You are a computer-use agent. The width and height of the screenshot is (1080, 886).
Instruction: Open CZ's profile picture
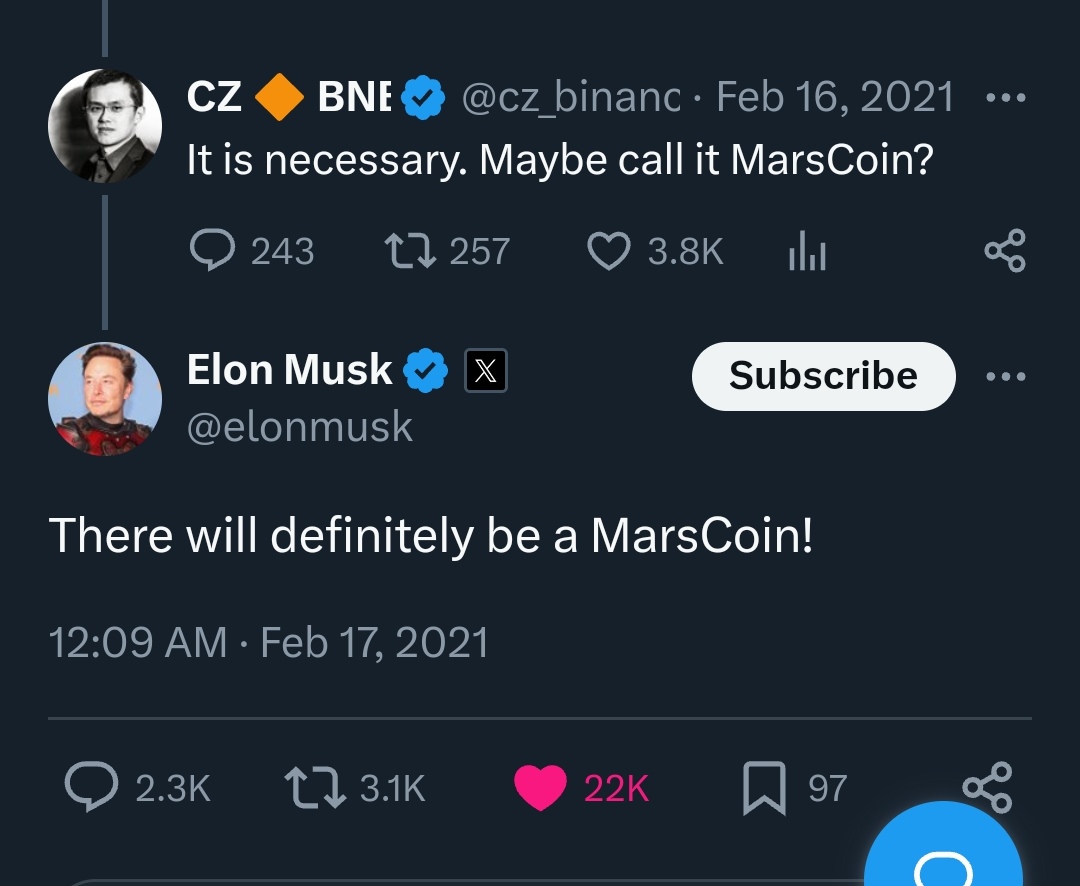(x=104, y=126)
